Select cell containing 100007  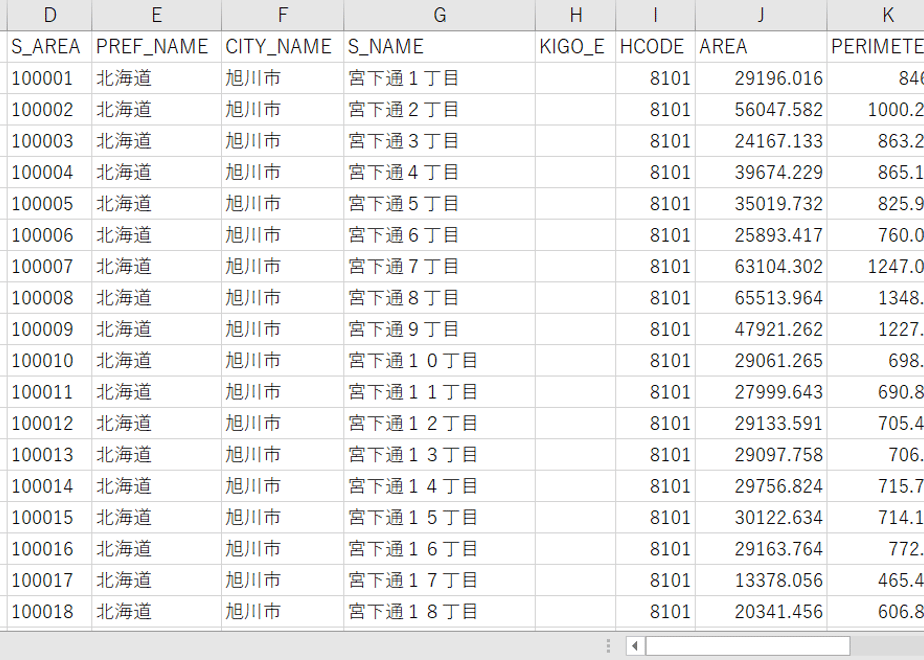(50, 266)
